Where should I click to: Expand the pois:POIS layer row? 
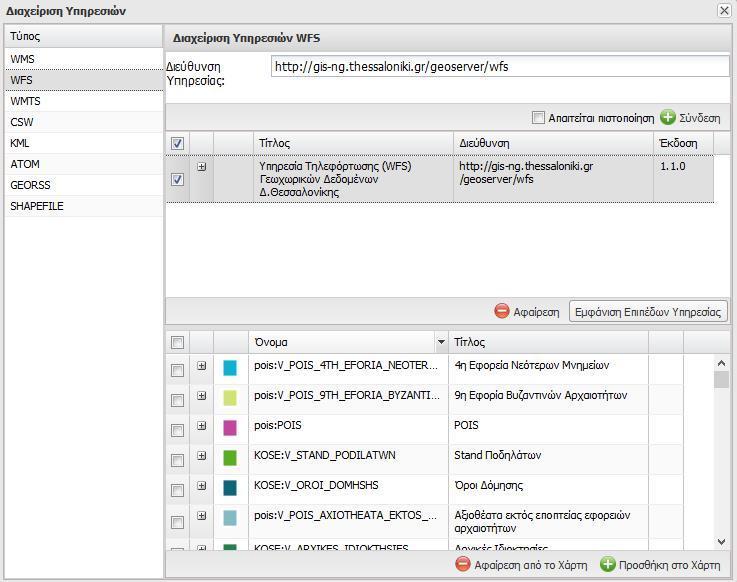click(x=202, y=425)
